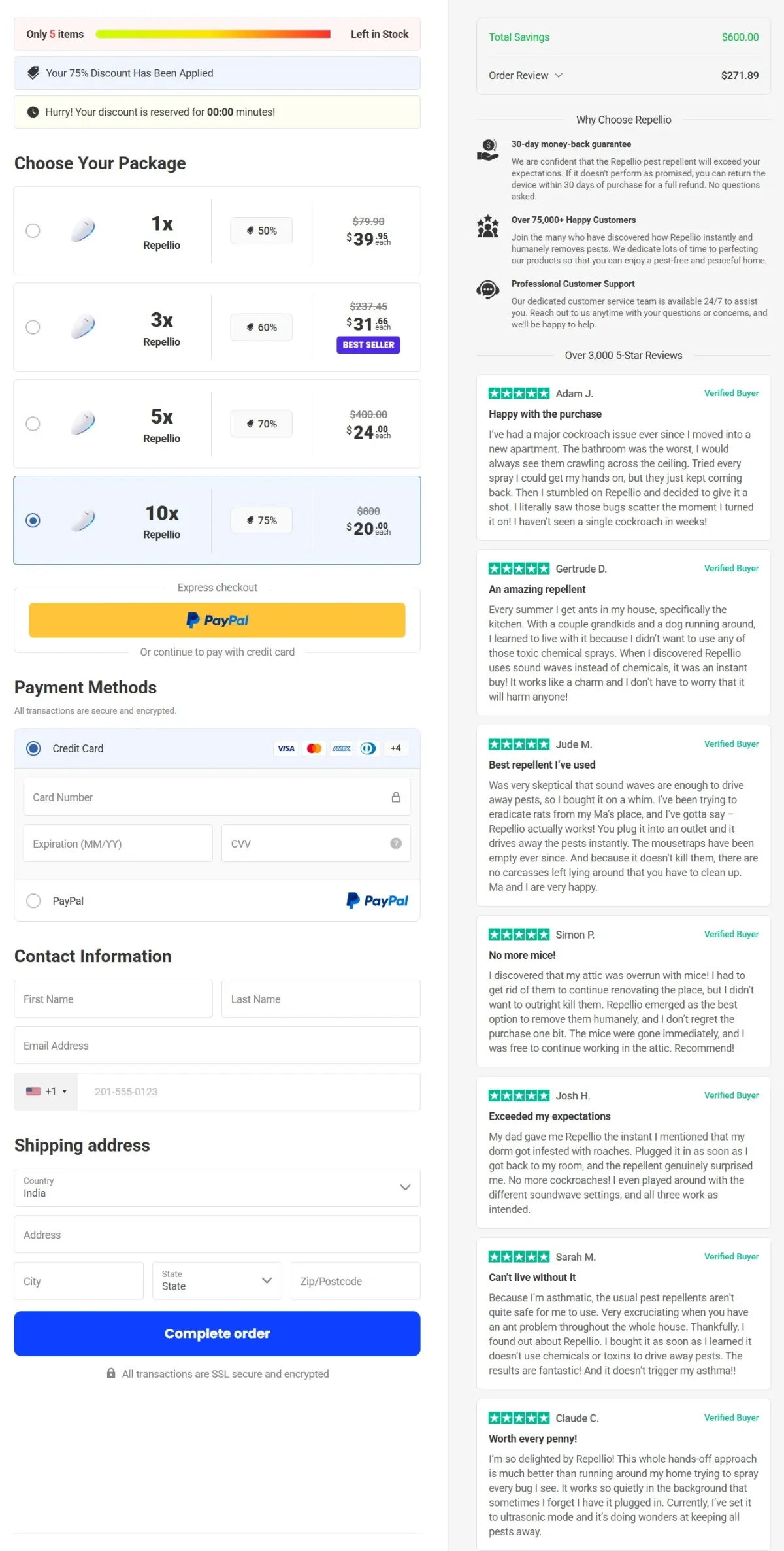Click the +4 more cards badge

[395, 748]
